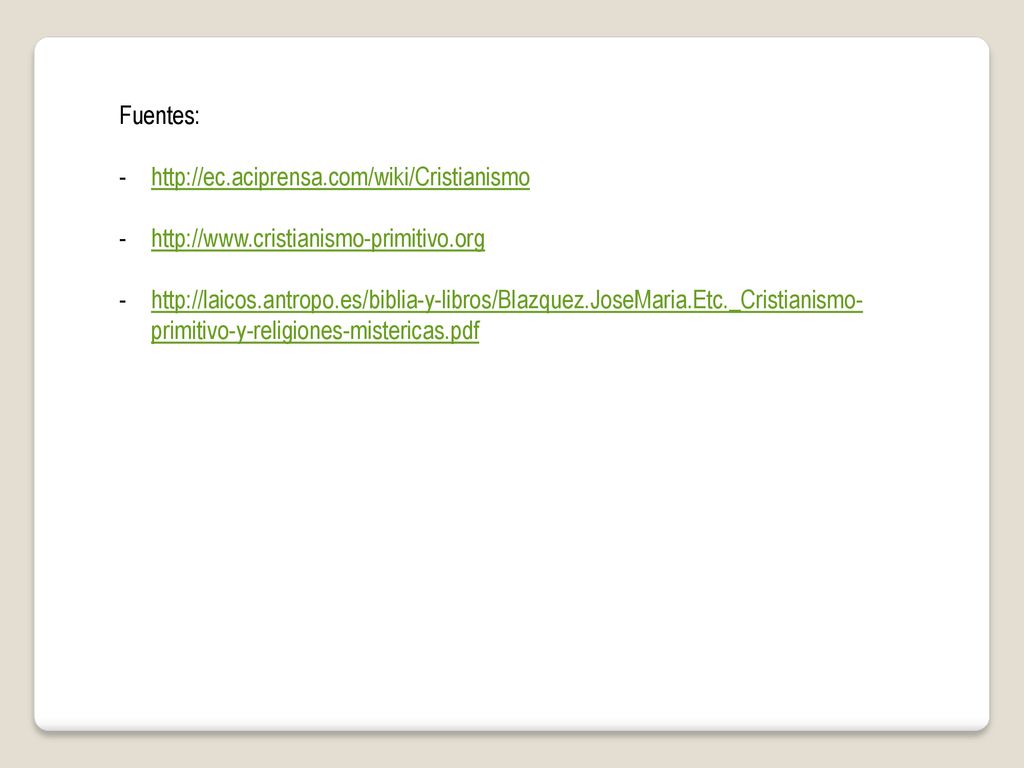Open the ec.aciprensa.com wiki Cristianismo link
Screen dimensions: 1024x768
(340, 178)
